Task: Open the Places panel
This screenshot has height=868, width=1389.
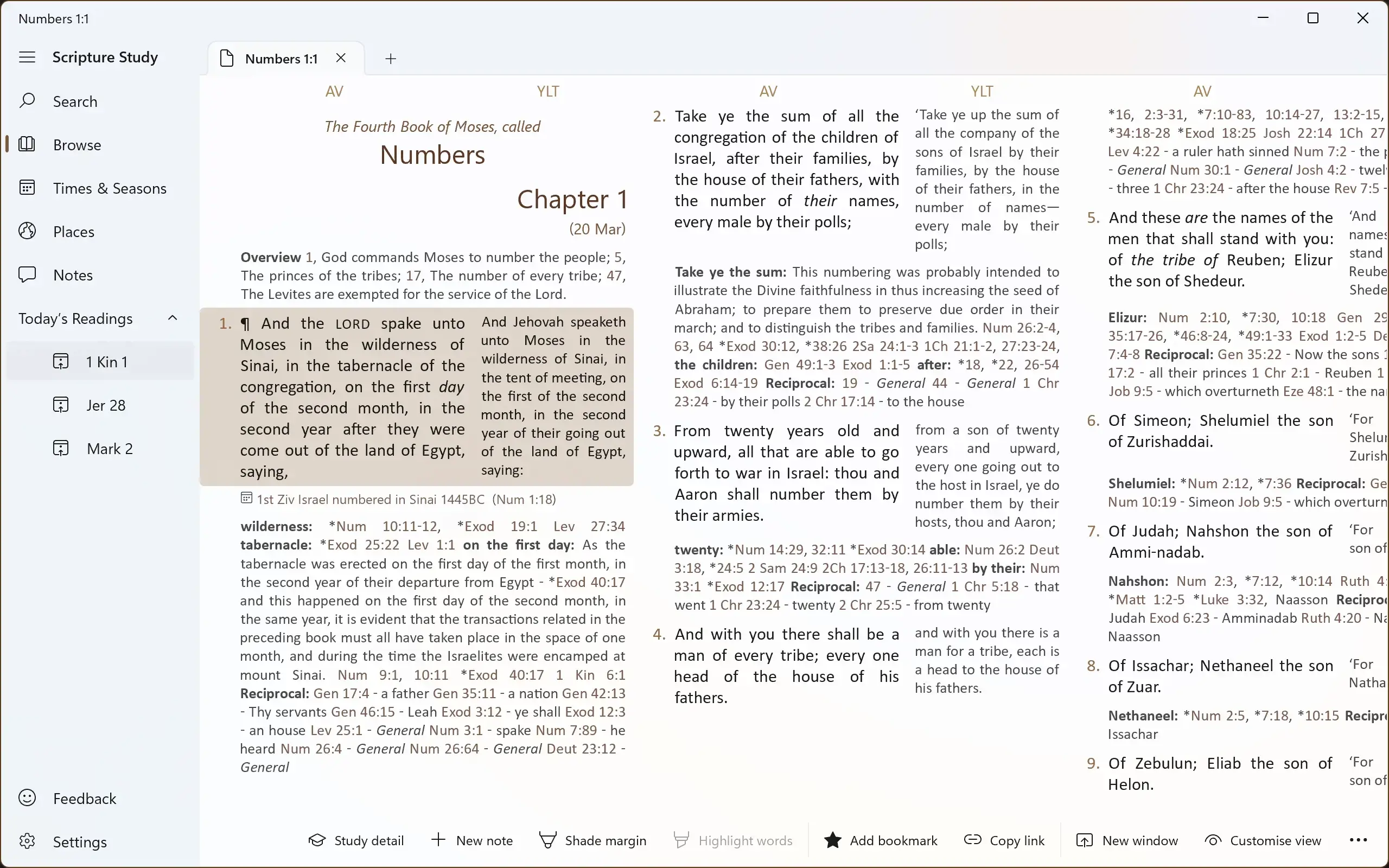Action: pos(73,231)
